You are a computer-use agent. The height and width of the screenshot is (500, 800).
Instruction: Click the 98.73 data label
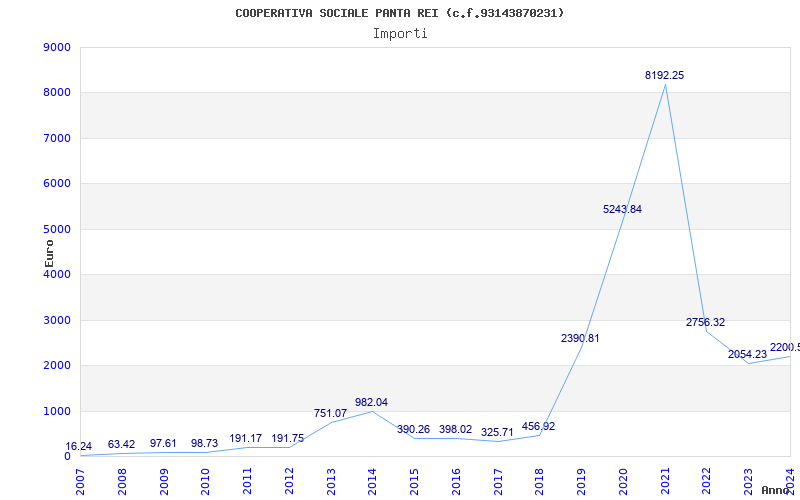(204, 443)
